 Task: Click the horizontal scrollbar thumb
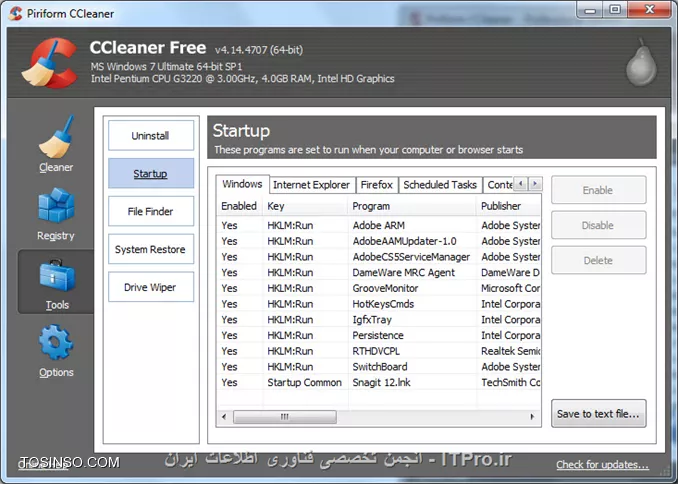tap(285, 417)
